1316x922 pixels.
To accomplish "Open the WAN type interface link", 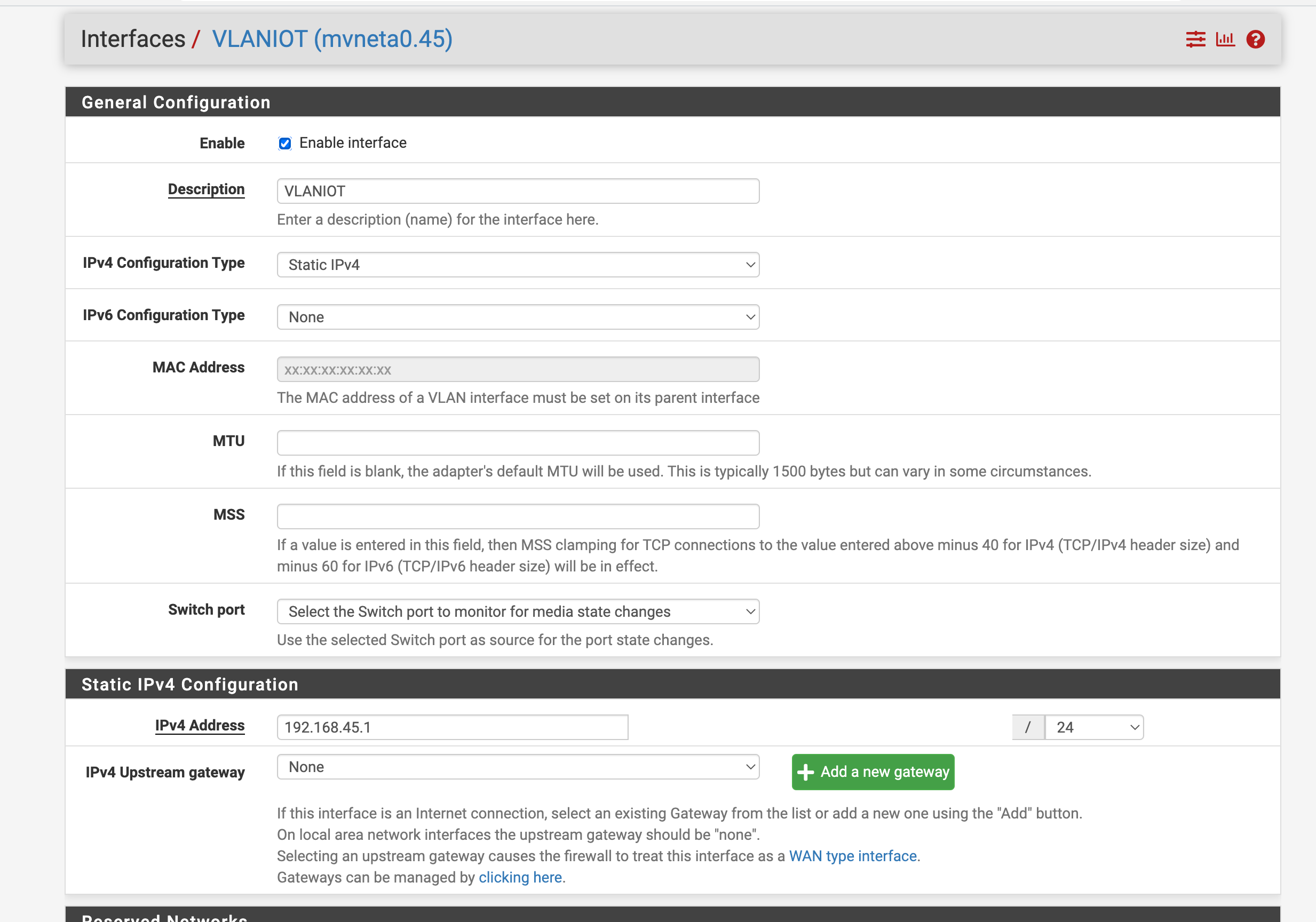I will click(x=852, y=855).
